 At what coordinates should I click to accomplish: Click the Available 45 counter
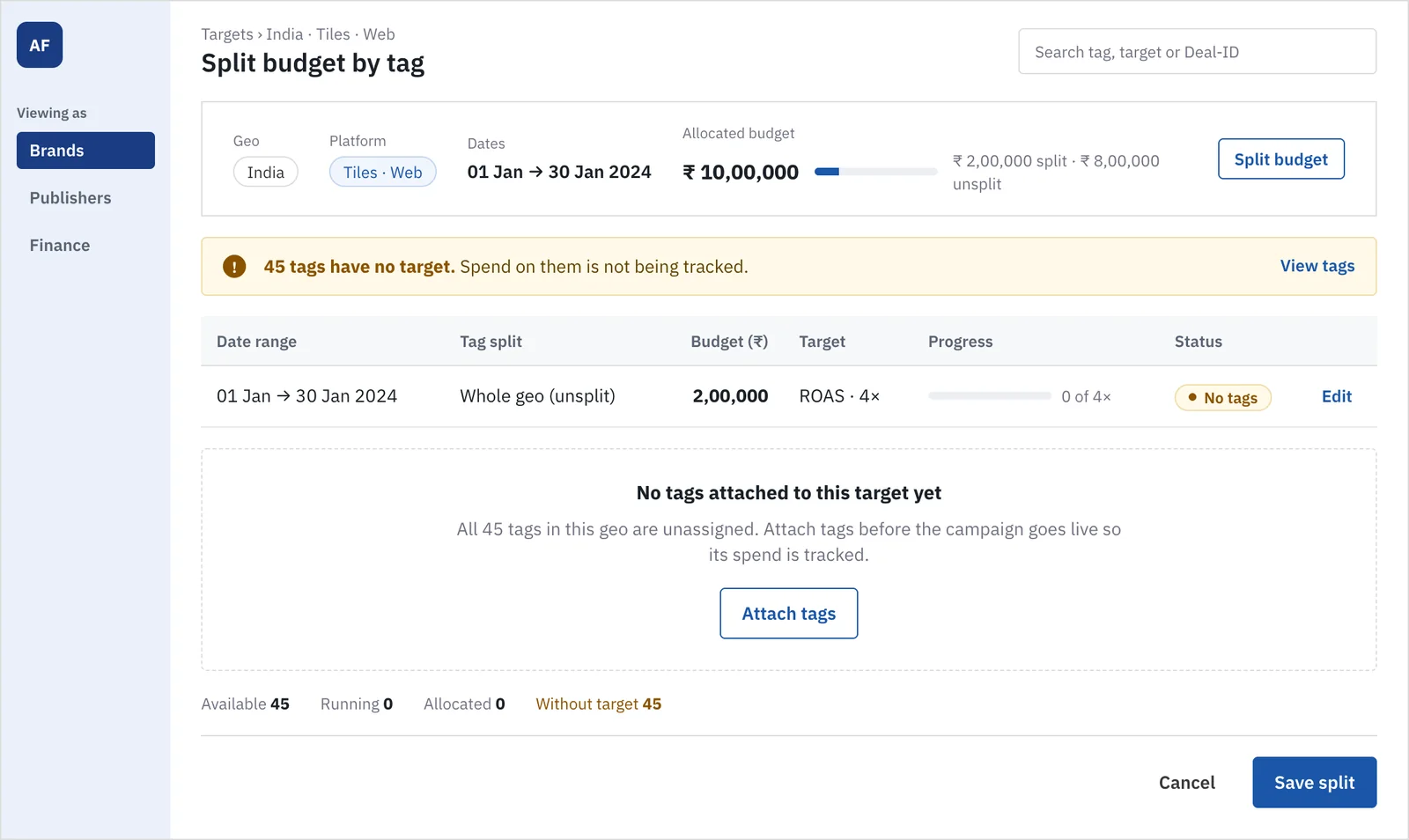click(246, 704)
